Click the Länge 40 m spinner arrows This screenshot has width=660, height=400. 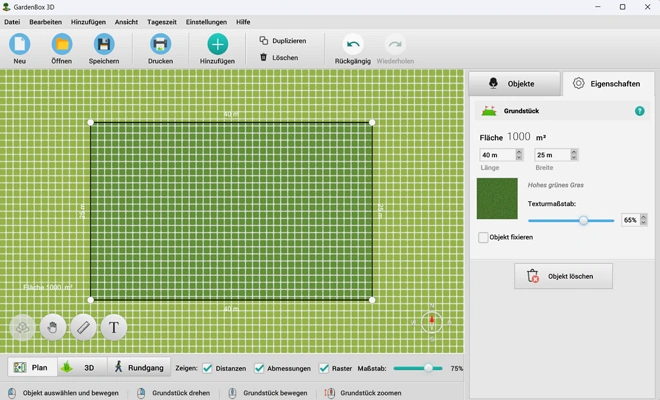519,155
